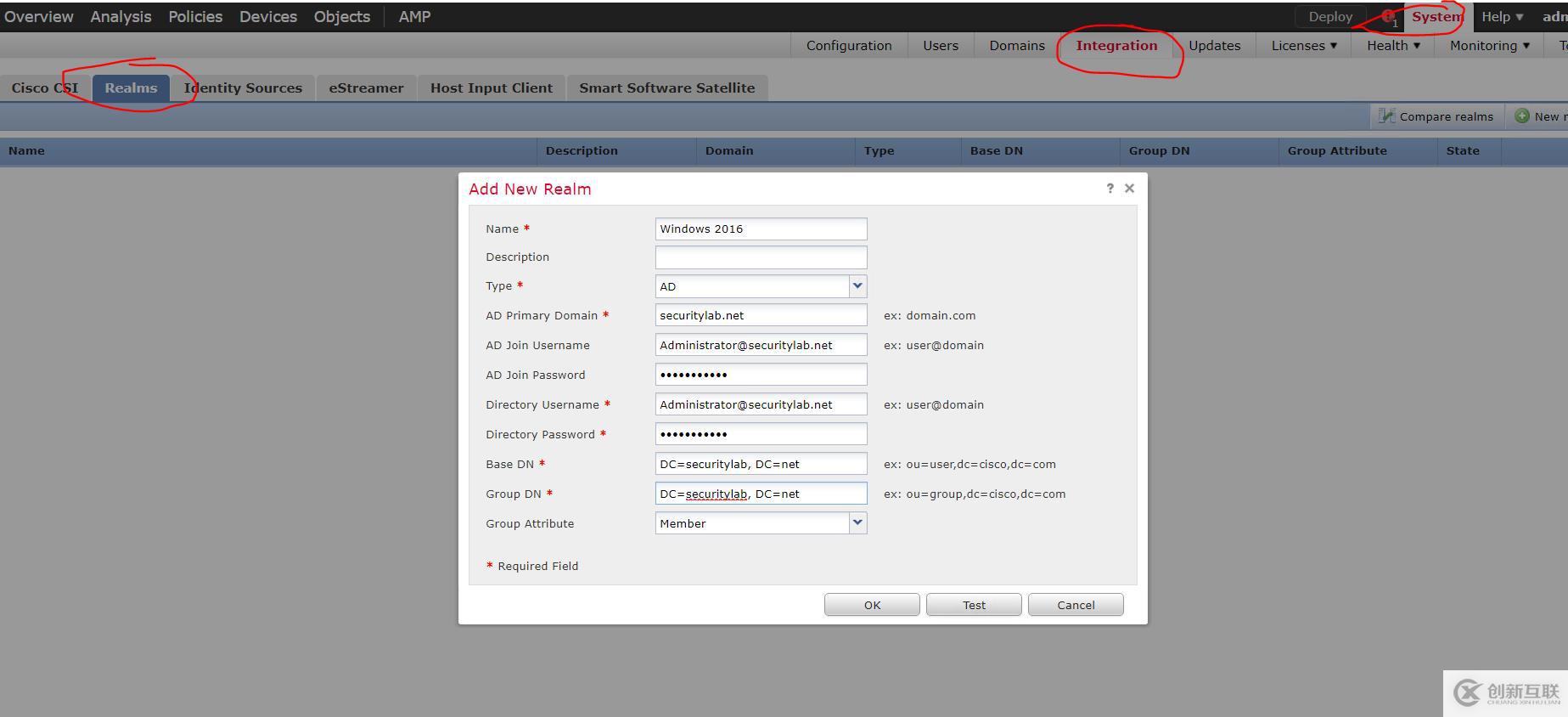Switch to the Smart Software Satellite tab
Viewport: 1568px width, 717px height.
(x=667, y=88)
